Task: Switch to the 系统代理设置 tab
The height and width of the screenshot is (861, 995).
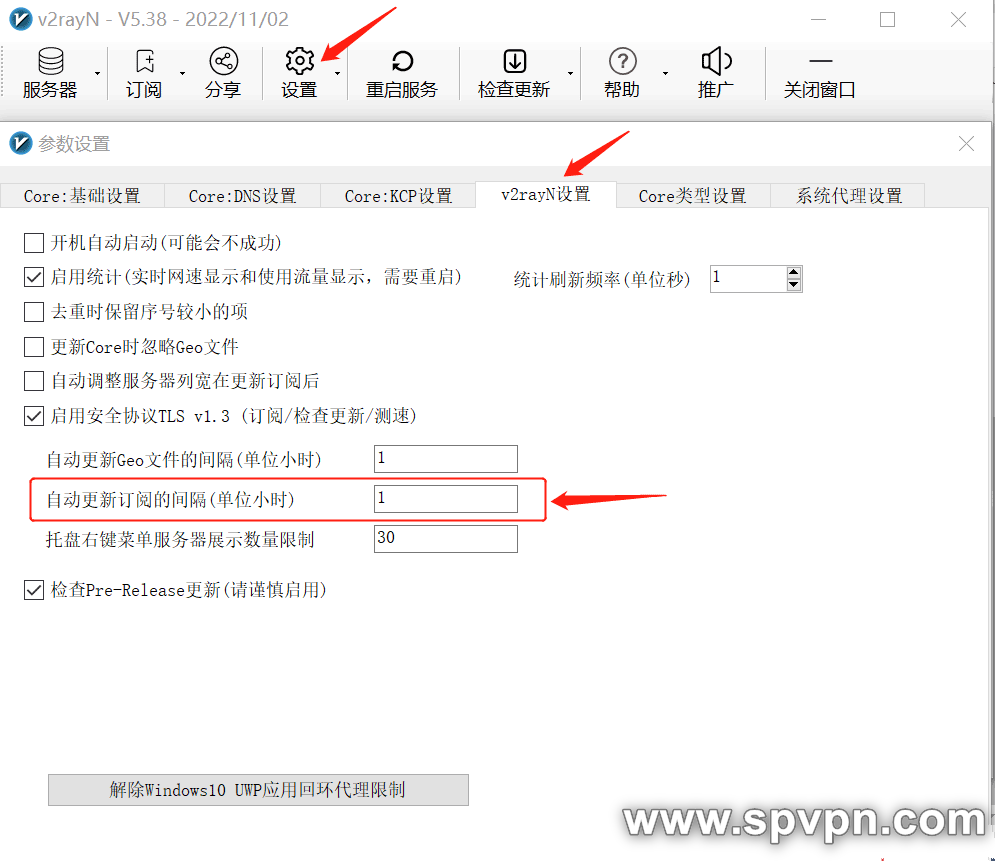Action: coord(848,196)
